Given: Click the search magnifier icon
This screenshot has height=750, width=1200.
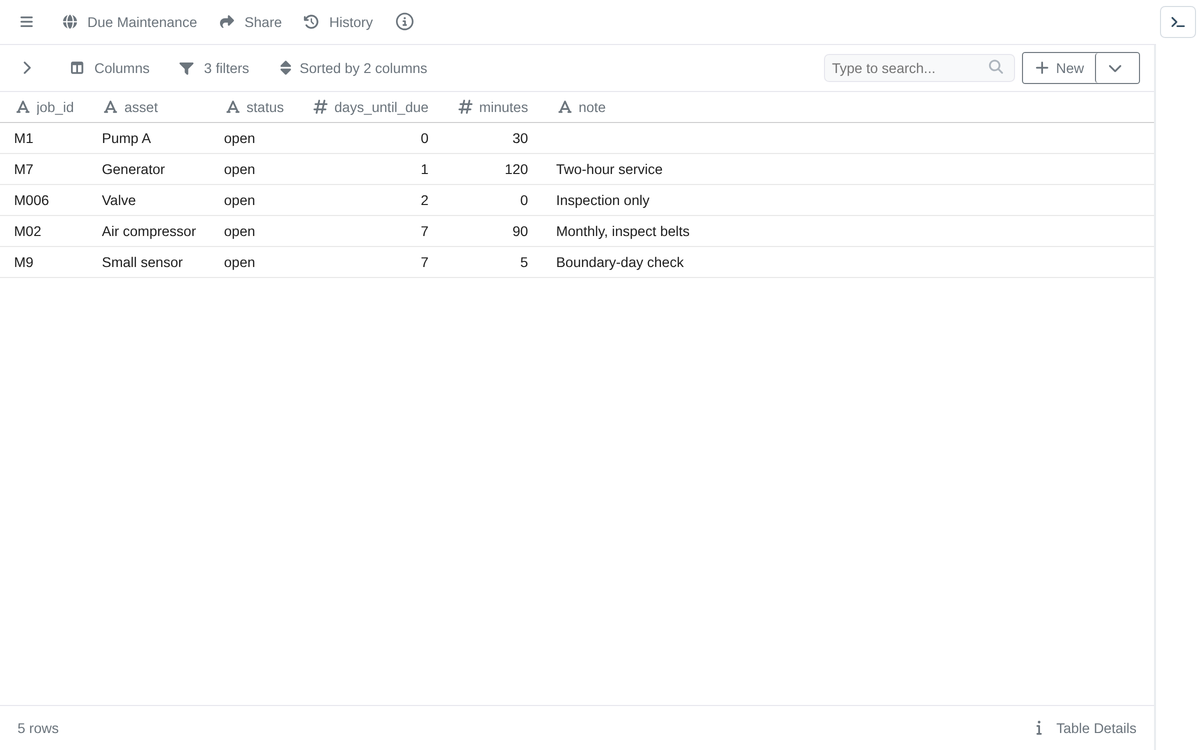Looking at the screenshot, I should (x=995, y=67).
